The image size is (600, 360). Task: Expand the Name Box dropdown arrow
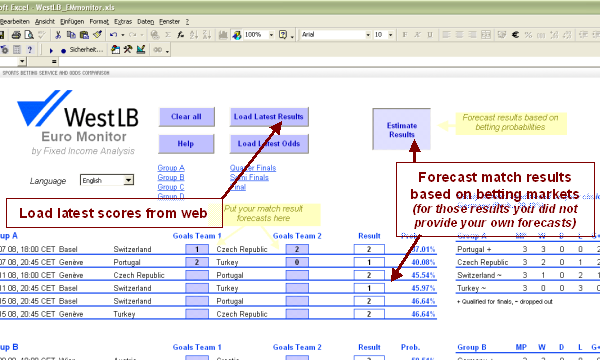click(x=22, y=61)
